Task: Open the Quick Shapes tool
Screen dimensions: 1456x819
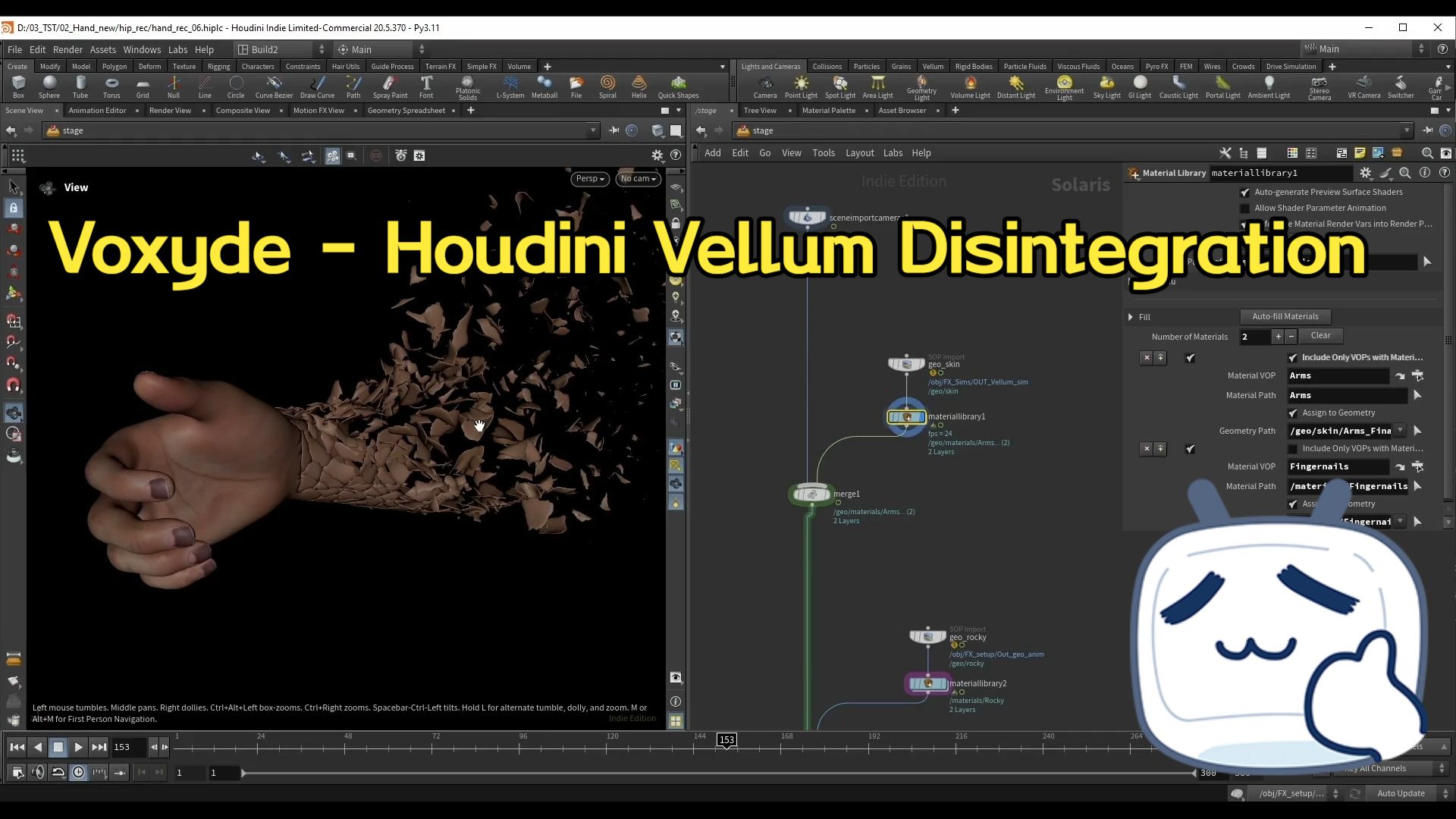Action: pos(678,86)
